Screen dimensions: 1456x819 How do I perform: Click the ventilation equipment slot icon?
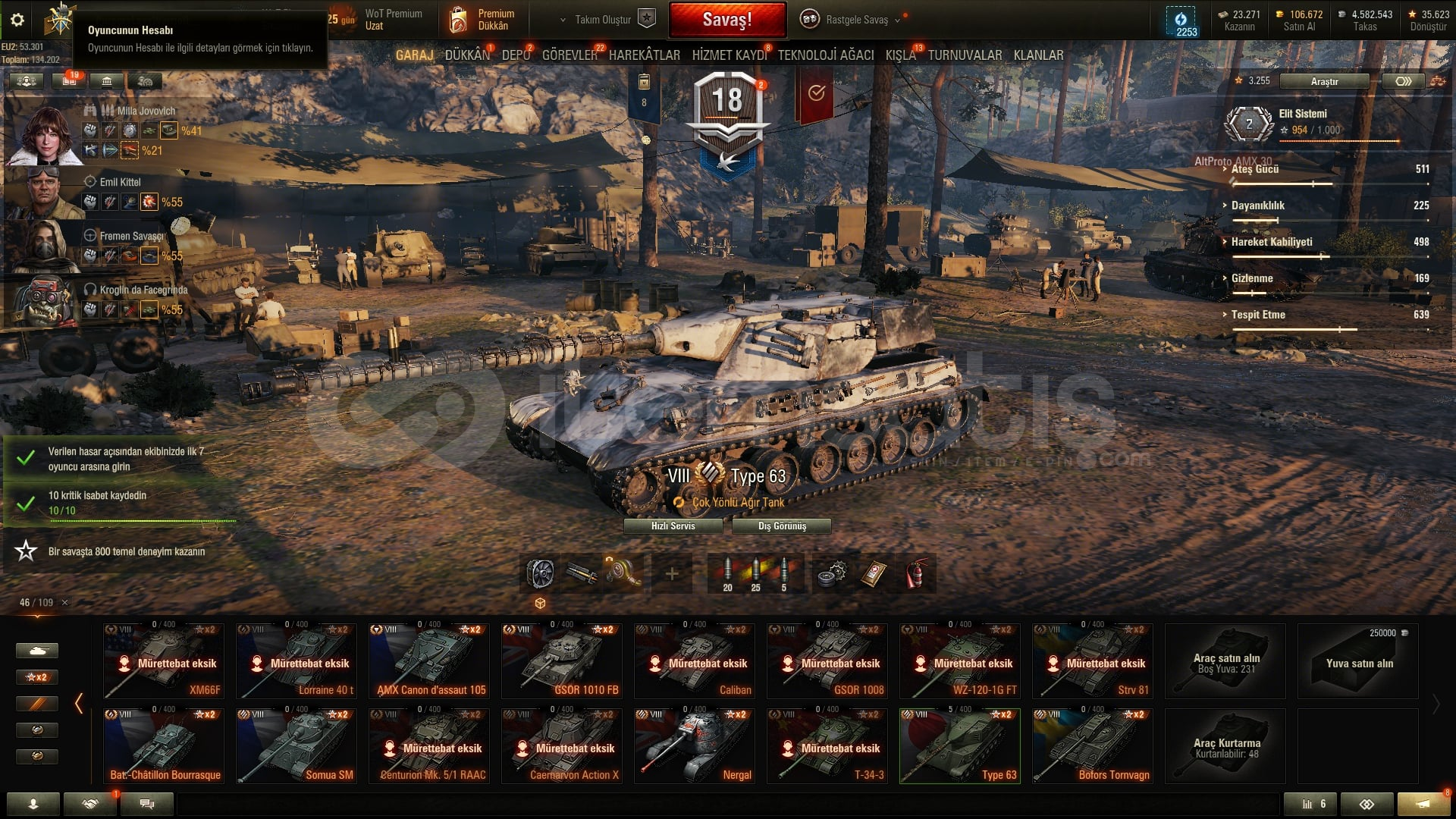(x=540, y=573)
